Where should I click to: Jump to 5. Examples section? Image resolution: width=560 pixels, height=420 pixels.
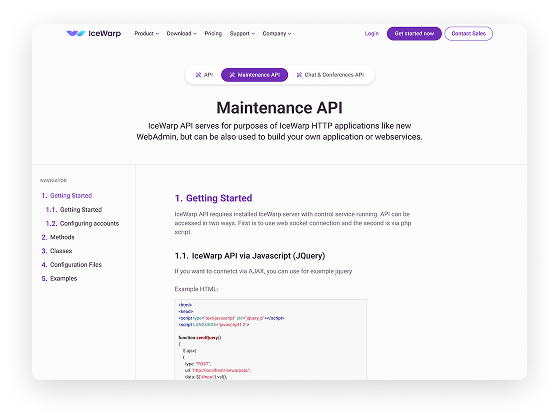click(59, 279)
